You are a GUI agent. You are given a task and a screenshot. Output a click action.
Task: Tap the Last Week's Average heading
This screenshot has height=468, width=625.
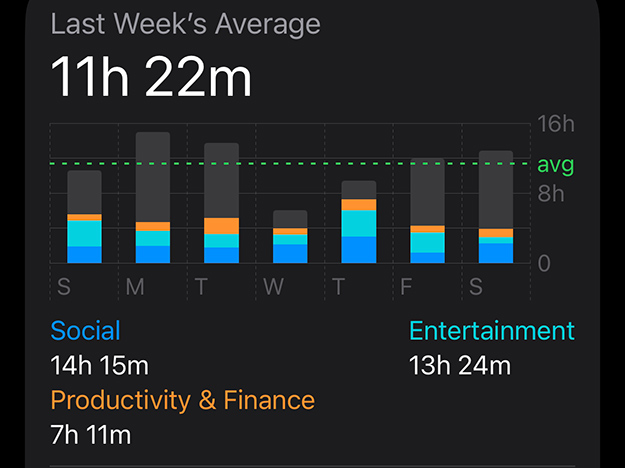click(186, 24)
